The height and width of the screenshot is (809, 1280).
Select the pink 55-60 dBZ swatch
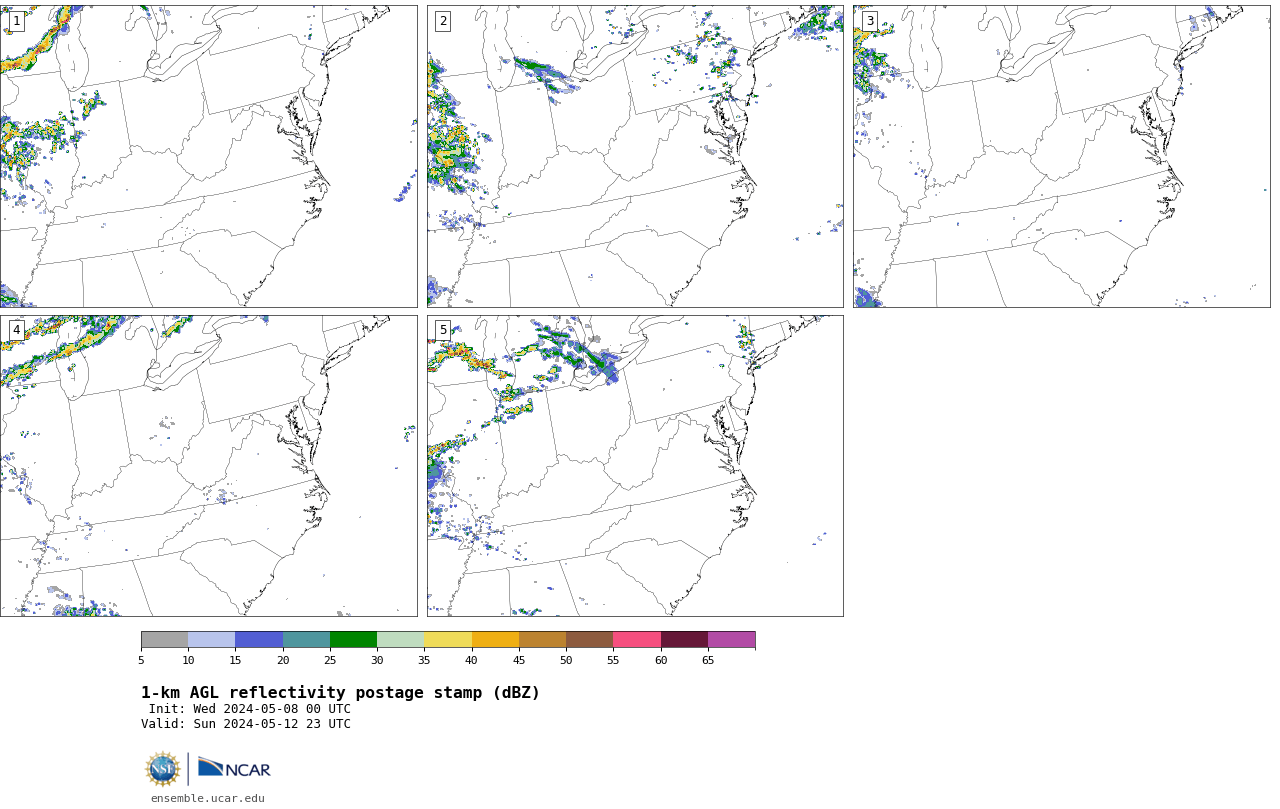tap(637, 640)
